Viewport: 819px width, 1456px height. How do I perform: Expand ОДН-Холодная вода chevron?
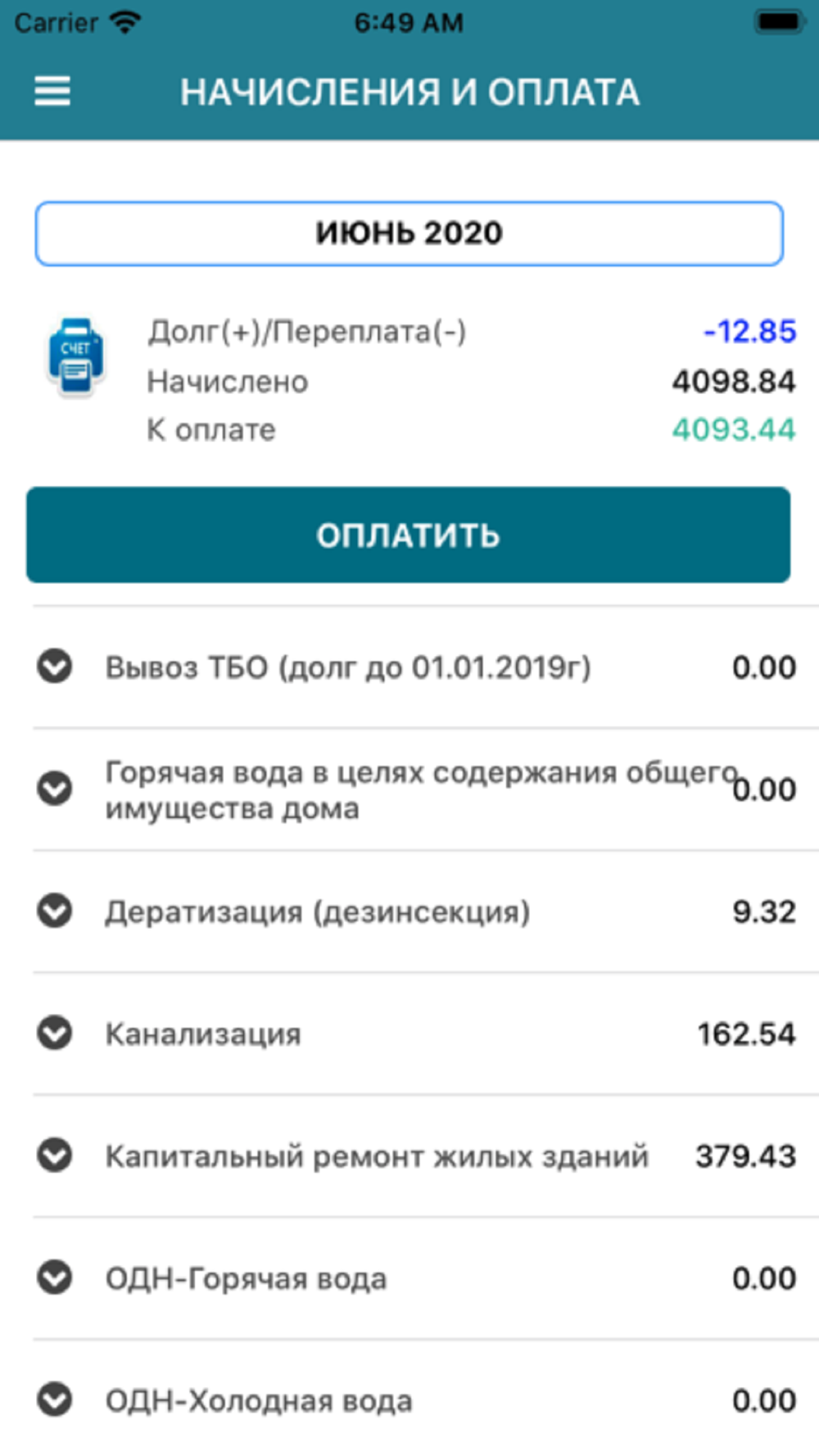[55, 1399]
